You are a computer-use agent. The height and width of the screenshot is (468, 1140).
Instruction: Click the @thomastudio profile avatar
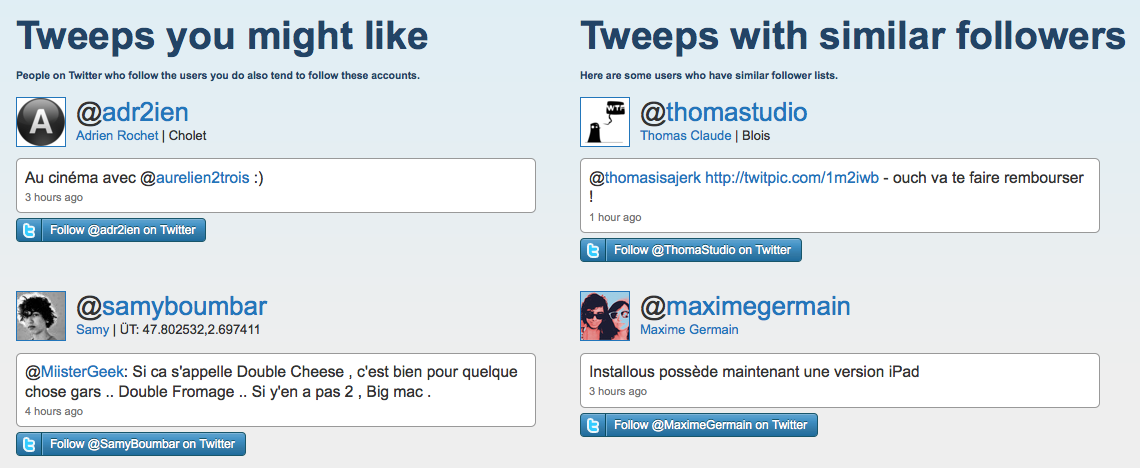point(605,121)
